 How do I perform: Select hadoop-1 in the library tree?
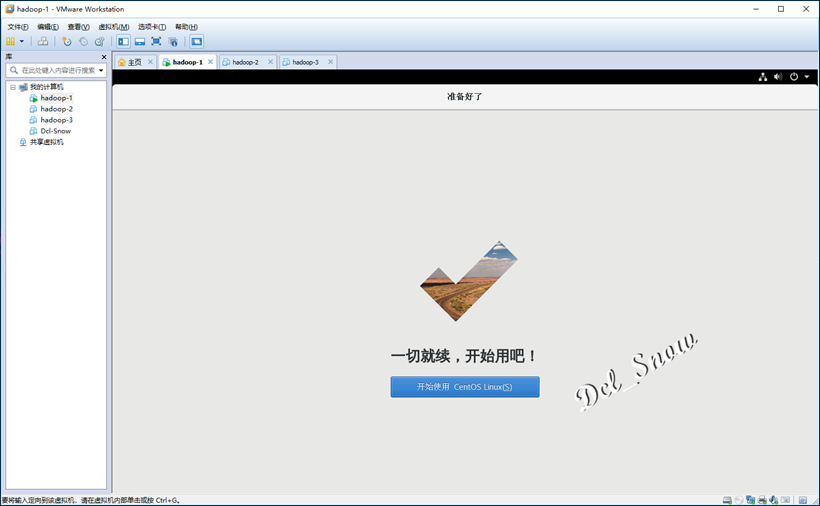tap(56, 98)
